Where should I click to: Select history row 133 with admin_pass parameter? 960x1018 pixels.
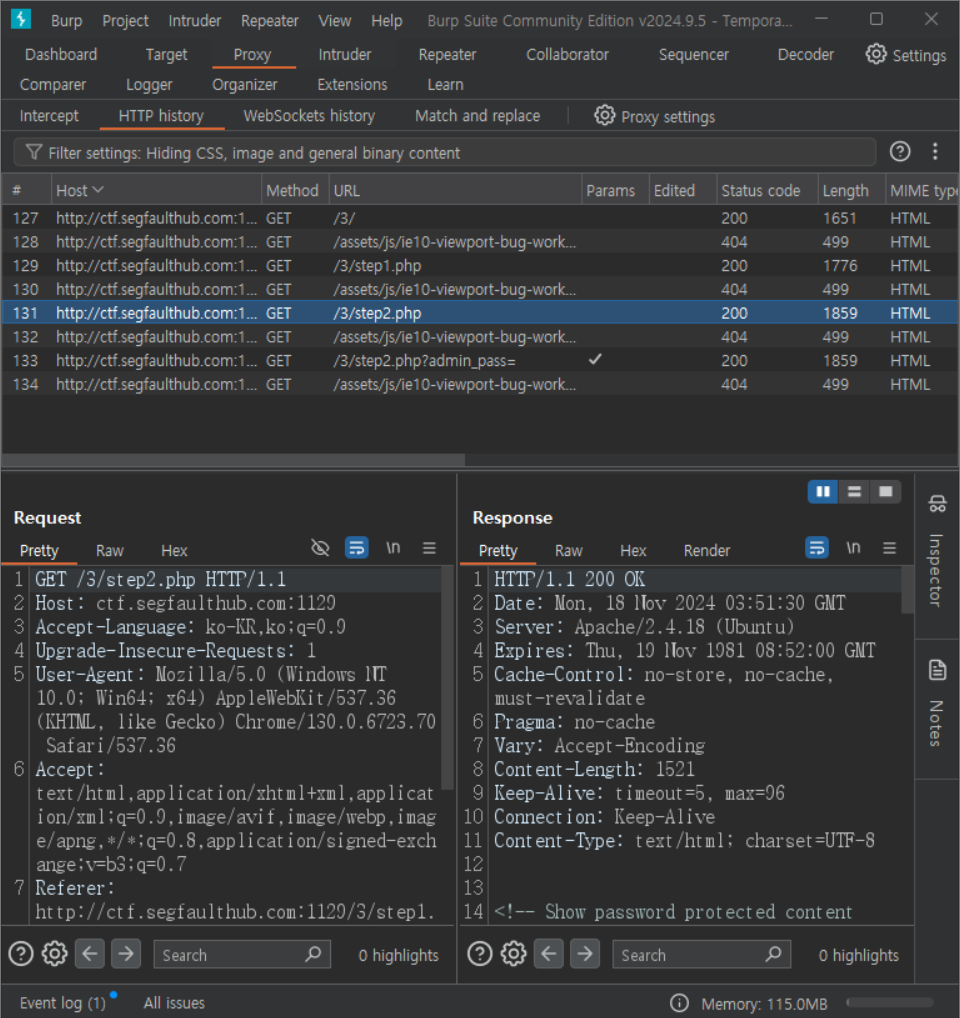[480, 360]
